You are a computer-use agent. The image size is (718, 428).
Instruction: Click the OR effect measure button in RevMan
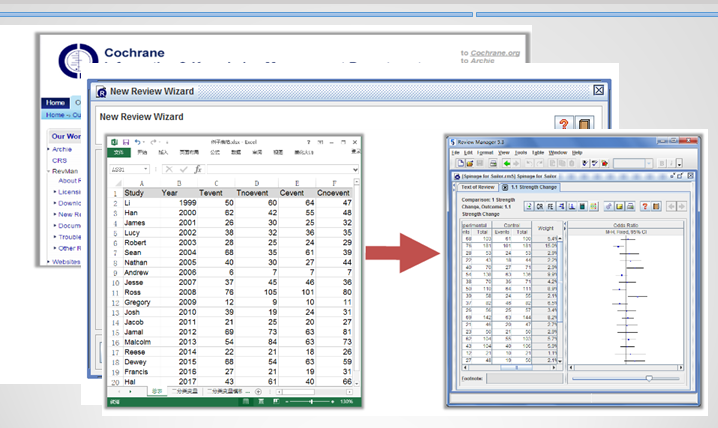point(540,206)
